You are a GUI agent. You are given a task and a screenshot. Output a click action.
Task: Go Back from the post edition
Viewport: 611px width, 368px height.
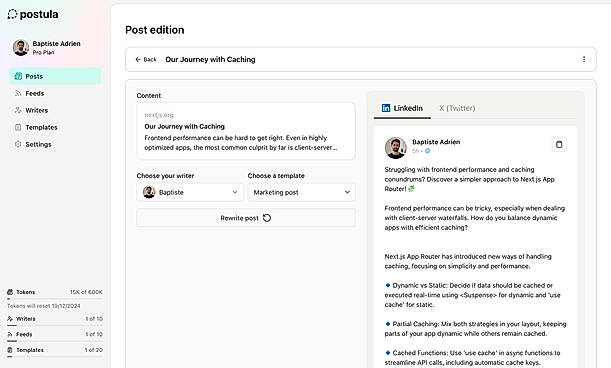tap(146, 59)
